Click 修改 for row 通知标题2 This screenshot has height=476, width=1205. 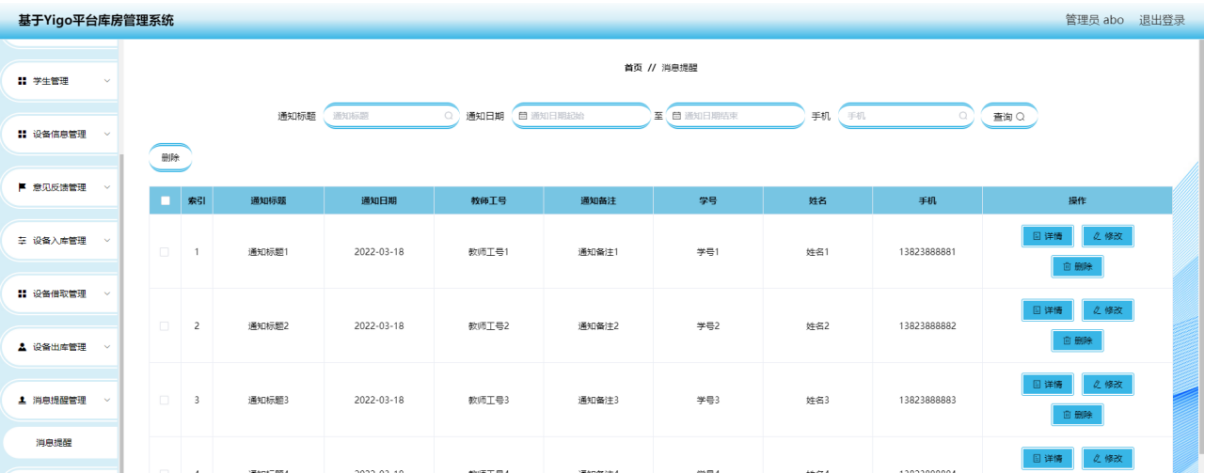click(1107, 310)
